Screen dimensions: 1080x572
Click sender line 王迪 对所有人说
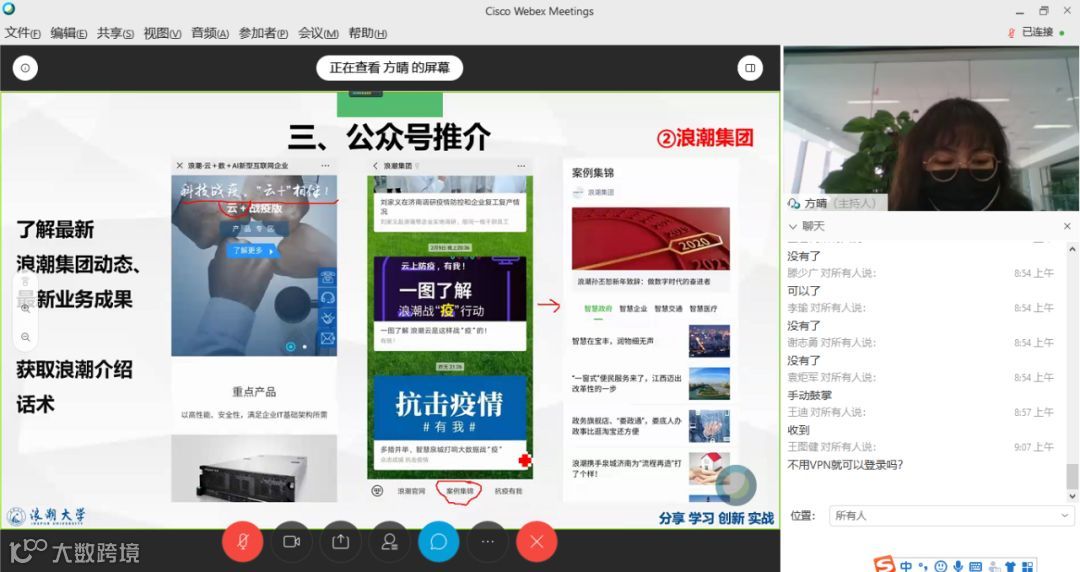coord(827,412)
